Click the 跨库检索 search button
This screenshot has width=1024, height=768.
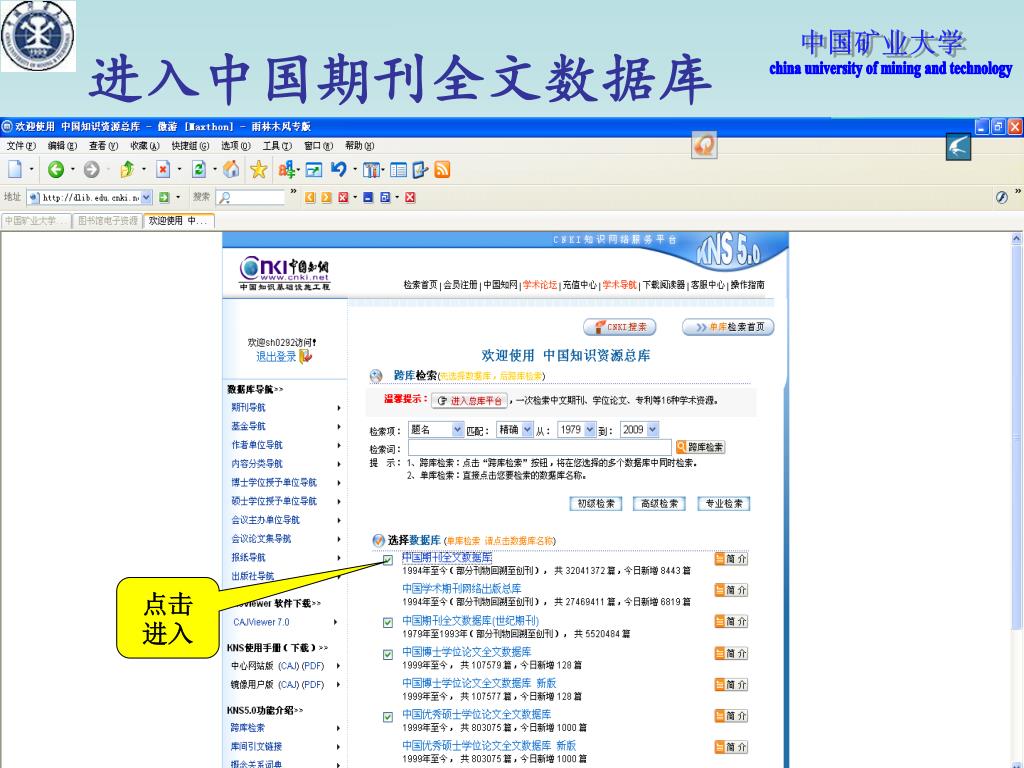[x=700, y=447]
